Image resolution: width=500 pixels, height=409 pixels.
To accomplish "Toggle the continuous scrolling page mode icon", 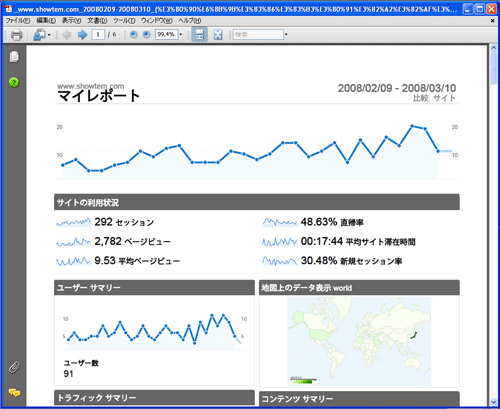I will point(199,34).
